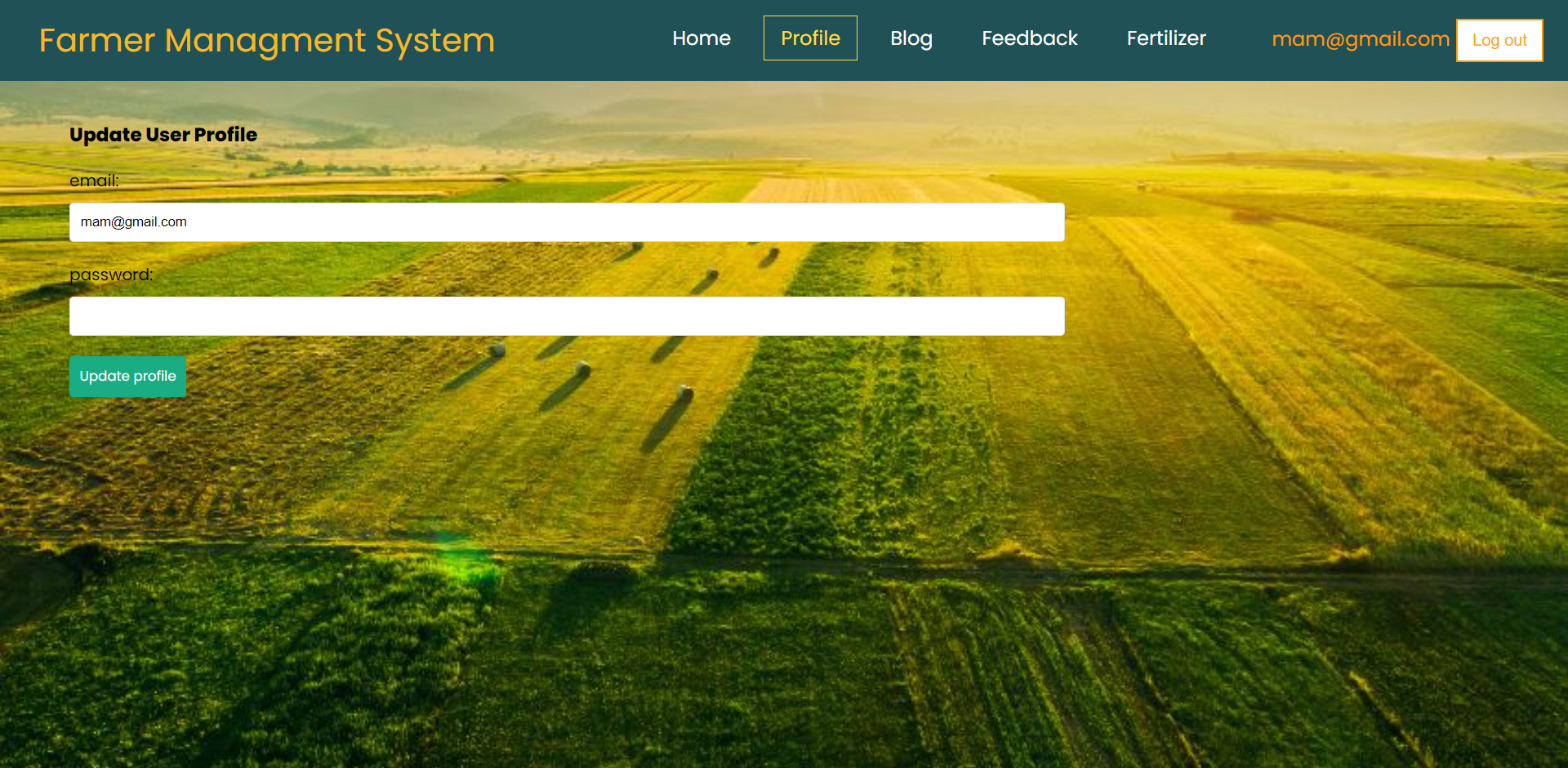Screen dimensions: 1568x768
Task: Select the Profile tab in navbar
Action: (810, 38)
